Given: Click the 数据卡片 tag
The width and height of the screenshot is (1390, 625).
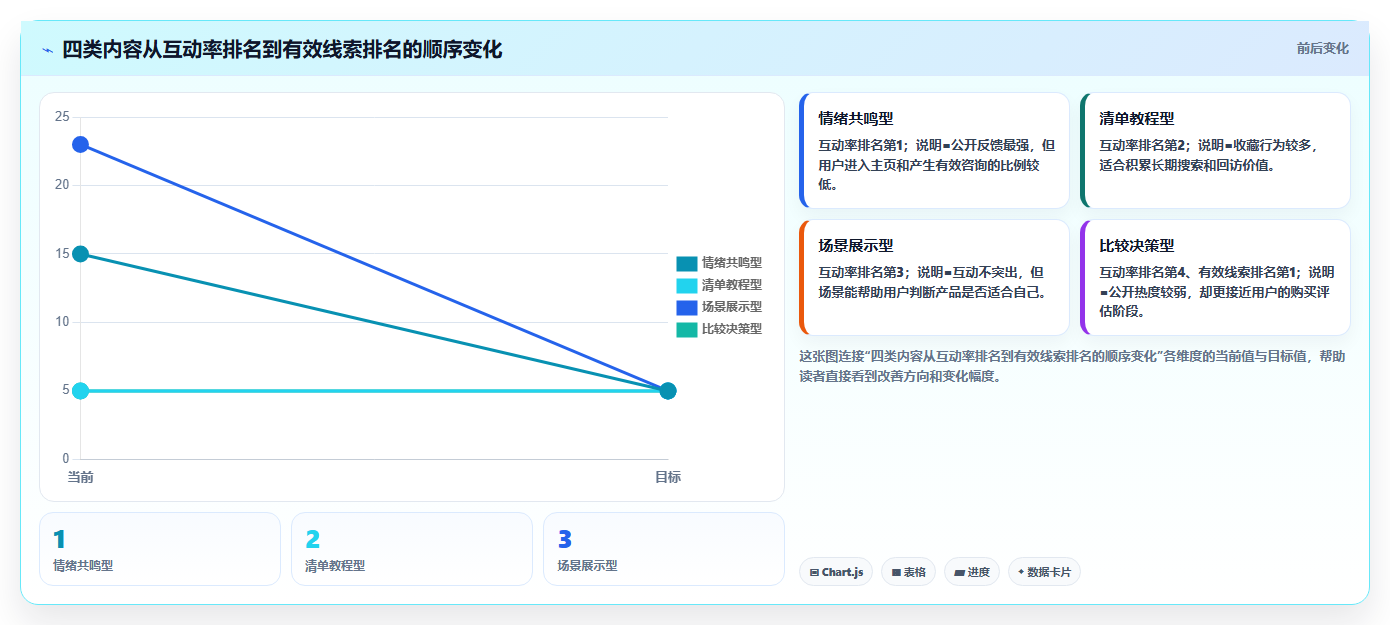Looking at the screenshot, I should (x=1044, y=572).
